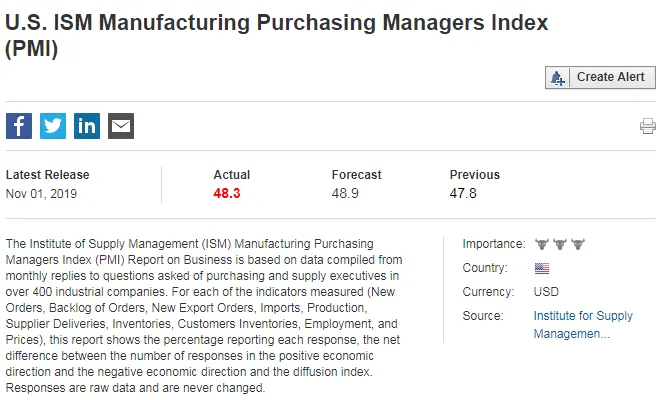This screenshot has height=400, width=665.
Task: Click the Latest Release label
Action: point(48,175)
